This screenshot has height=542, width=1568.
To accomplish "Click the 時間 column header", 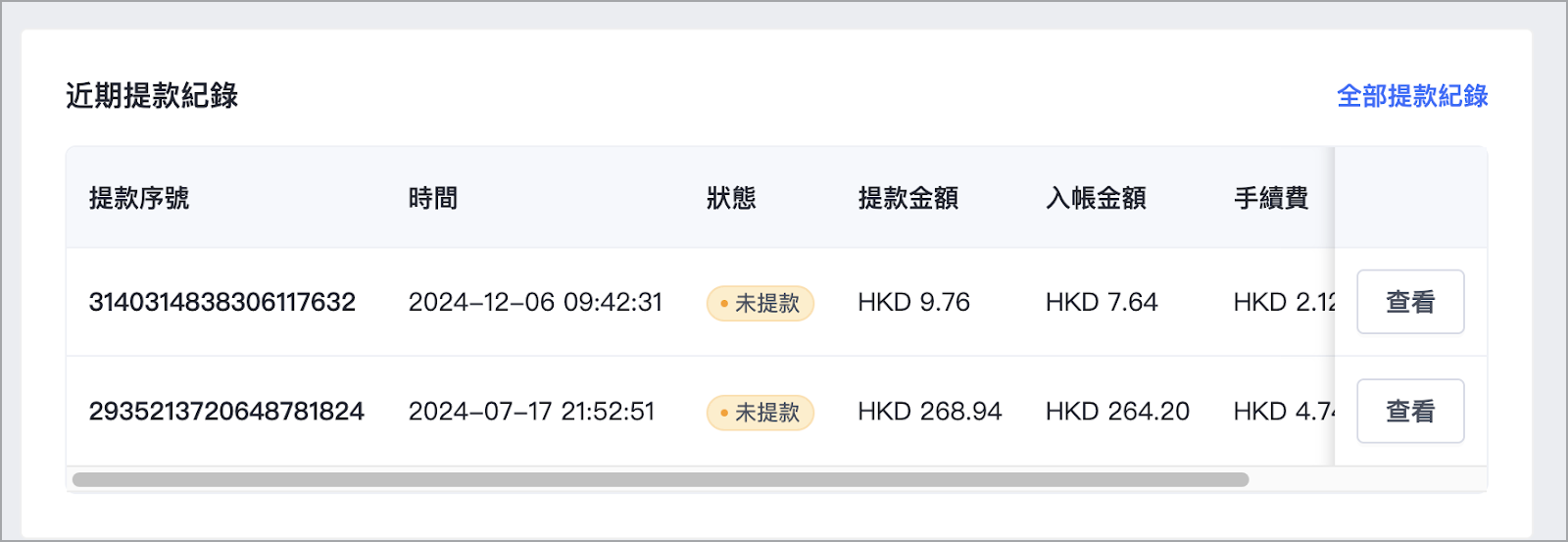I will pyautogui.click(x=433, y=198).
